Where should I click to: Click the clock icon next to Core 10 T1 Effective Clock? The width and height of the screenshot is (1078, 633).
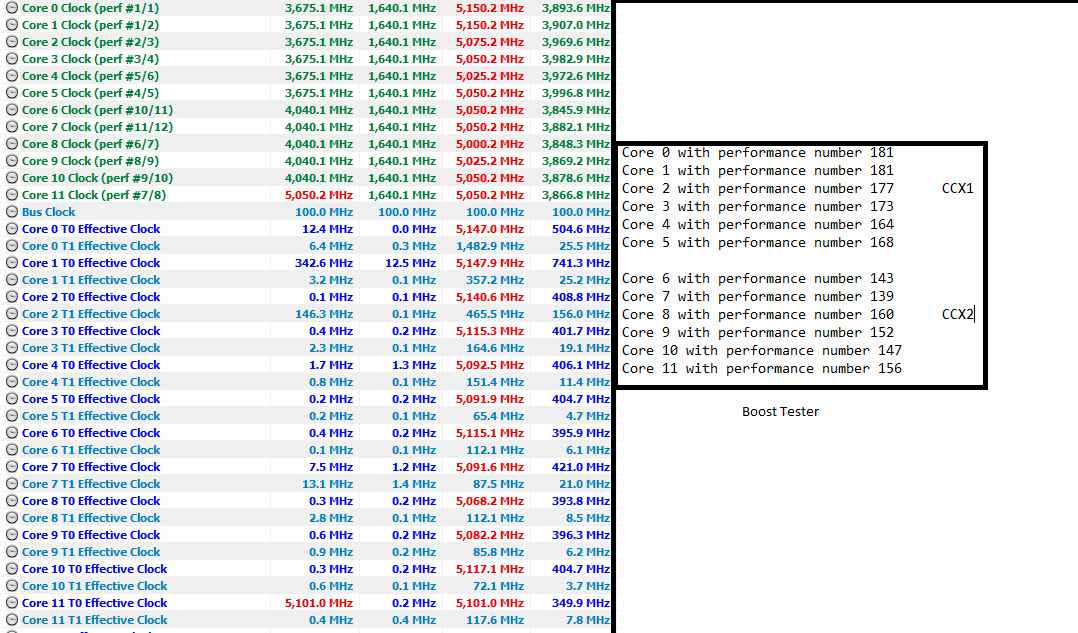pyautogui.click(x=11, y=585)
